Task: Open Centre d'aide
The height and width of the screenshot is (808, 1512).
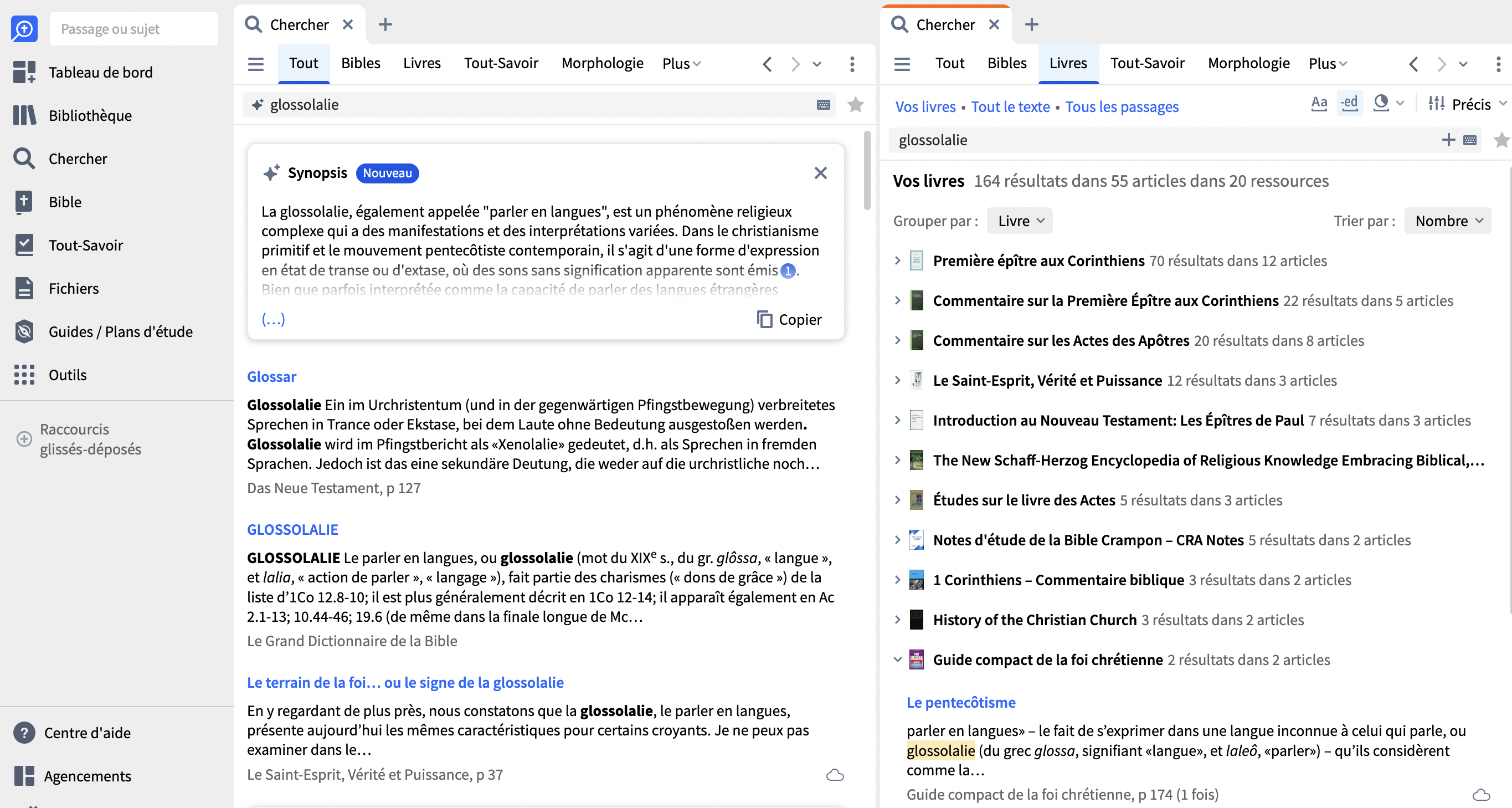Action: (x=71, y=733)
